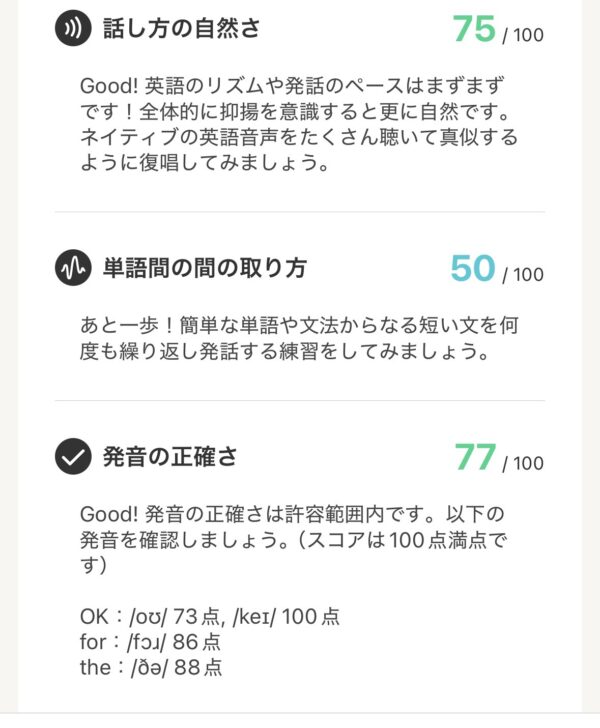Tap the '/ 100' label next to 75
Viewport: 600px width, 728px height.
coord(523,36)
